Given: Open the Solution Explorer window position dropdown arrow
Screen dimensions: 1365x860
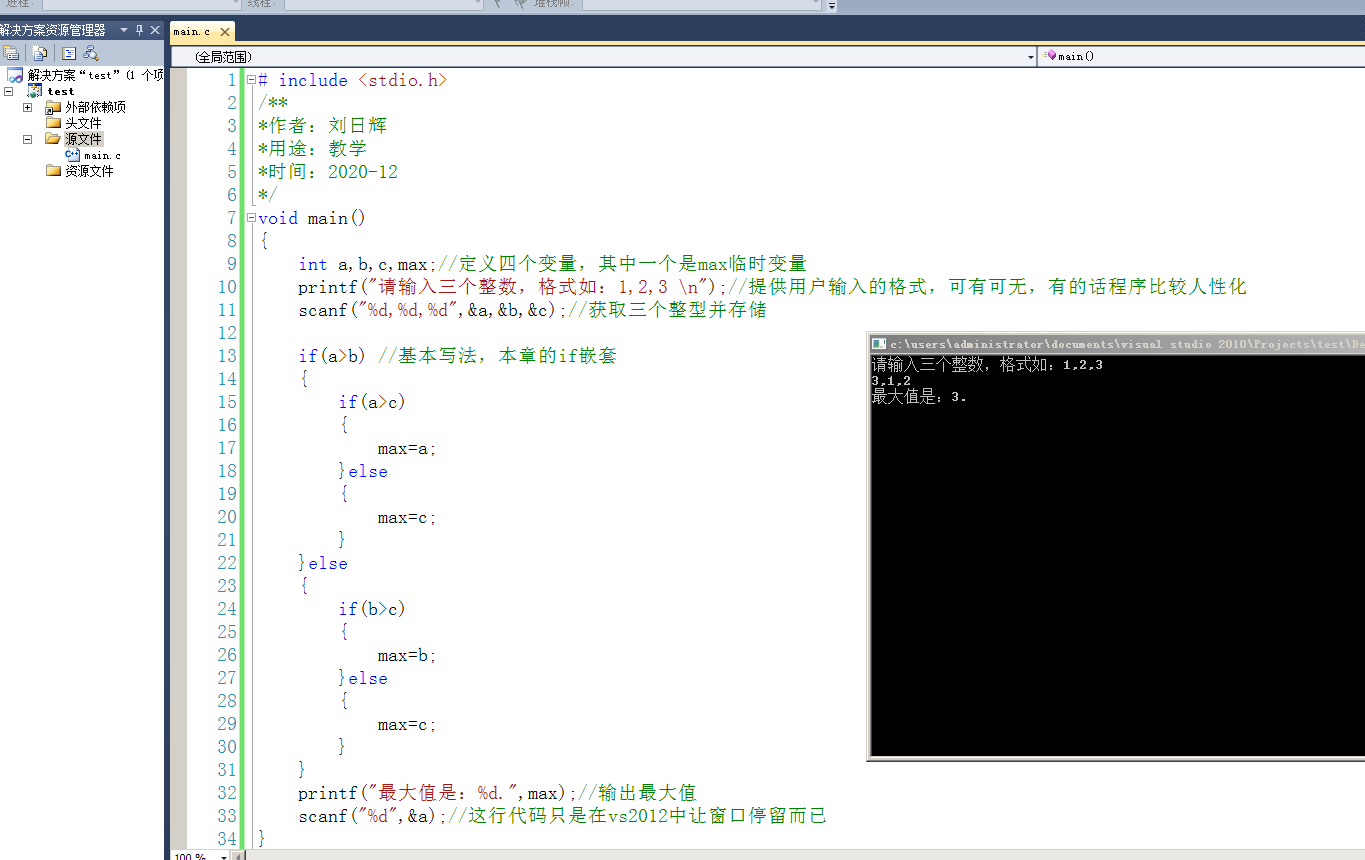Looking at the screenshot, I should (x=124, y=30).
